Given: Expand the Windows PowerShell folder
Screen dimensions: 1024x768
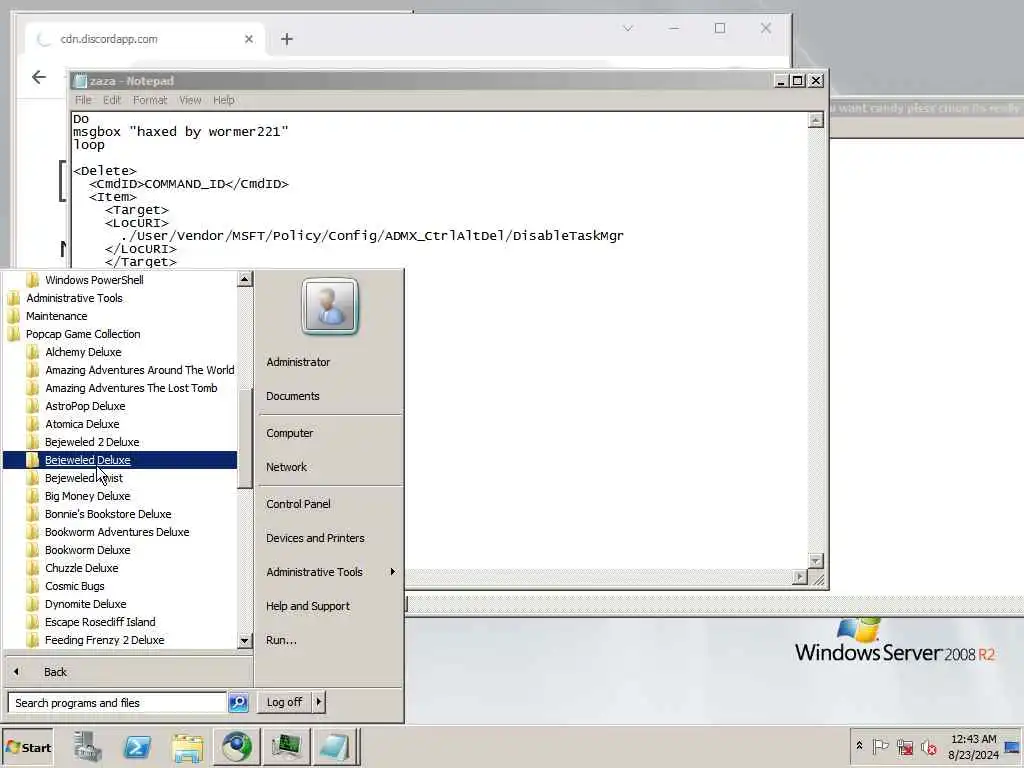Looking at the screenshot, I should [94, 280].
